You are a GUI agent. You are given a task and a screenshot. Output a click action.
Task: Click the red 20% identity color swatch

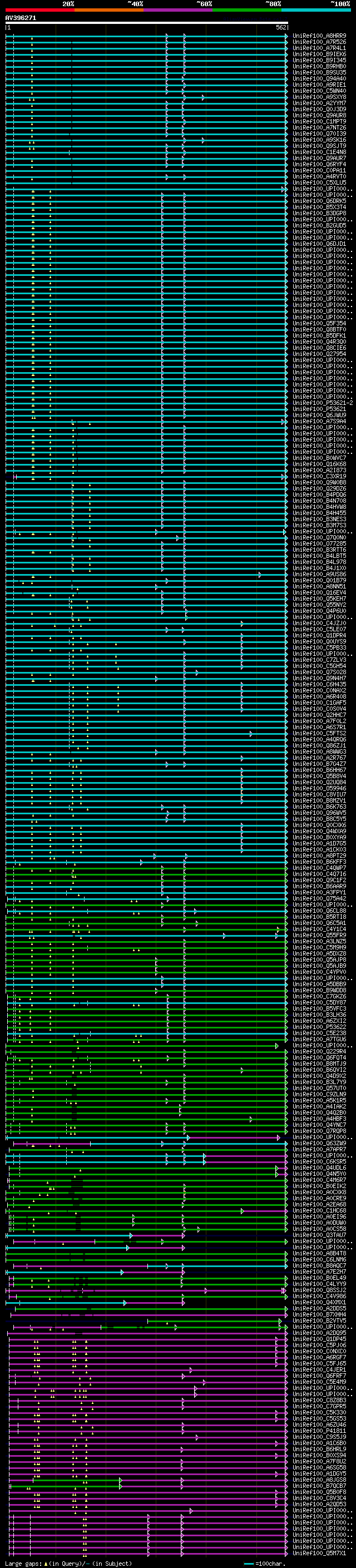39,10
